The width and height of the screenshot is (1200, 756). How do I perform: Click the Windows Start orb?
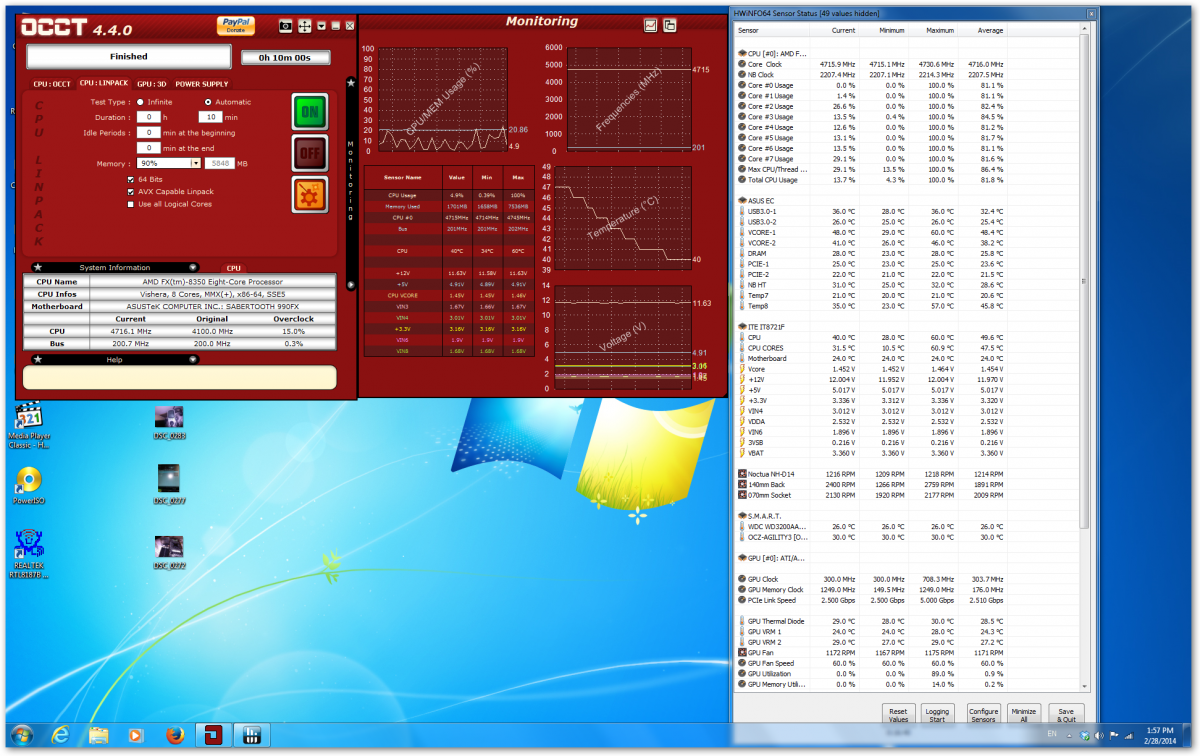coord(21,736)
